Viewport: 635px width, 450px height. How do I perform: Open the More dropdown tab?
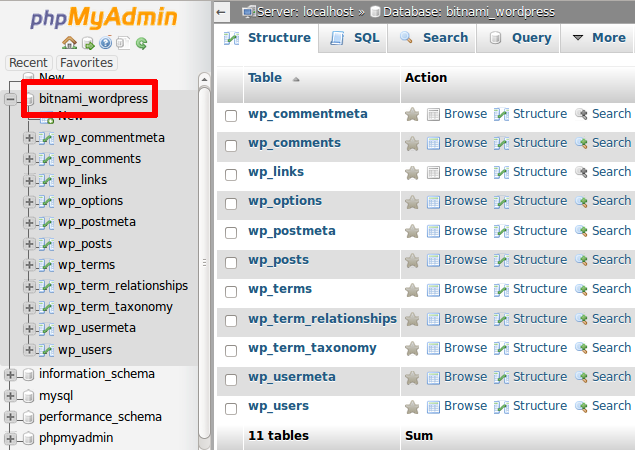[597, 38]
